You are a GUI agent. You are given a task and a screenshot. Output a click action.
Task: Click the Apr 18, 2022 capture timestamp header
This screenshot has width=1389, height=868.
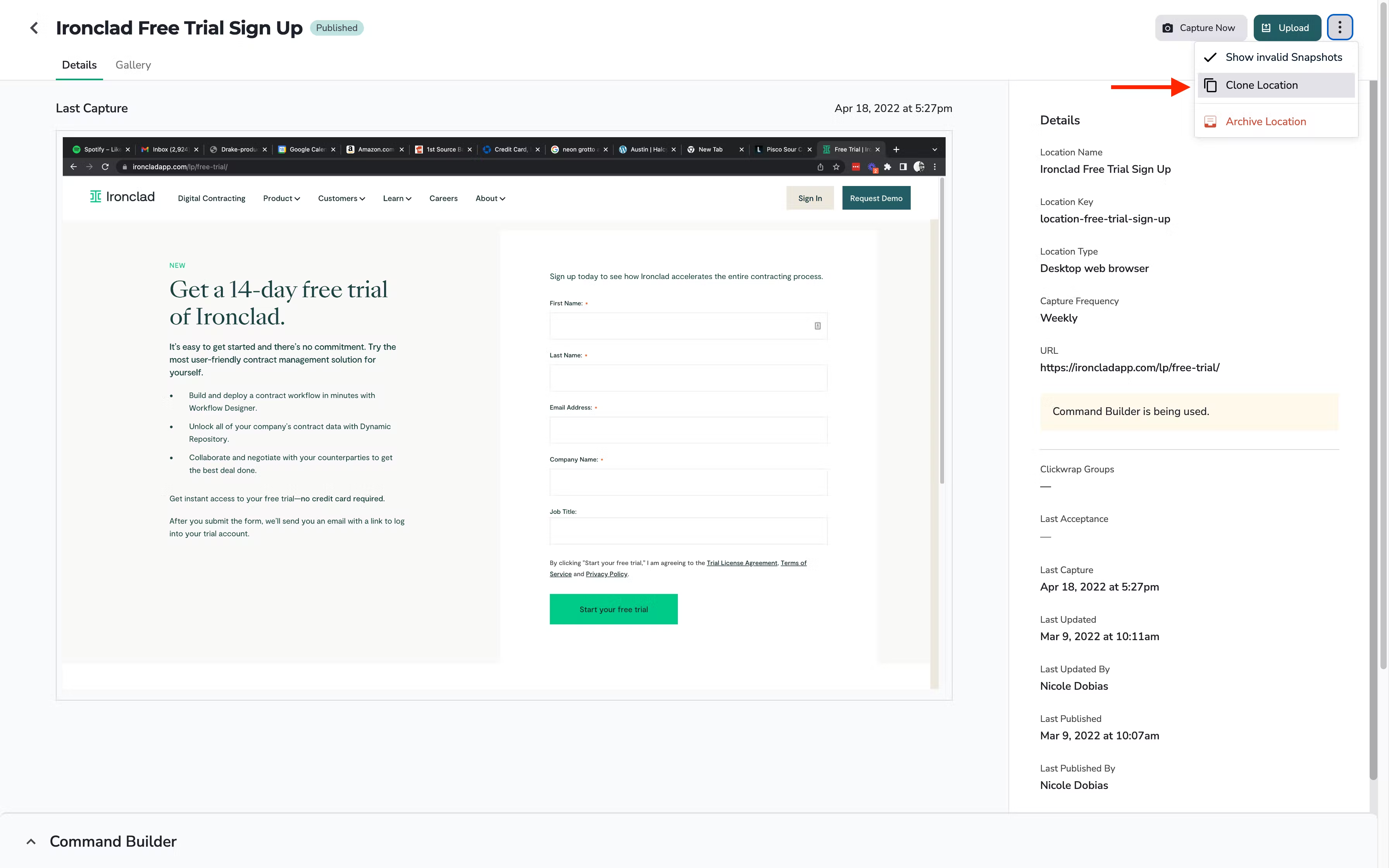coord(893,108)
